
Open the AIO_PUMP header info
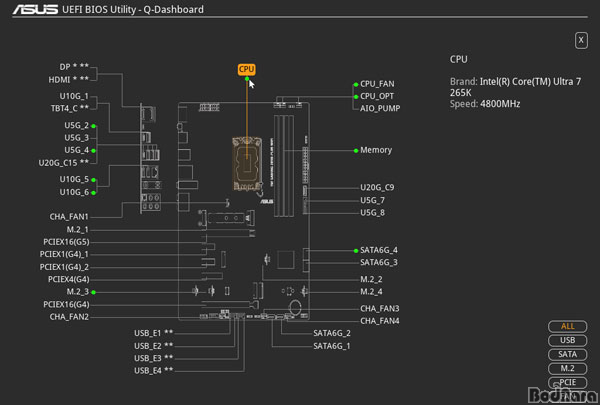coord(380,108)
